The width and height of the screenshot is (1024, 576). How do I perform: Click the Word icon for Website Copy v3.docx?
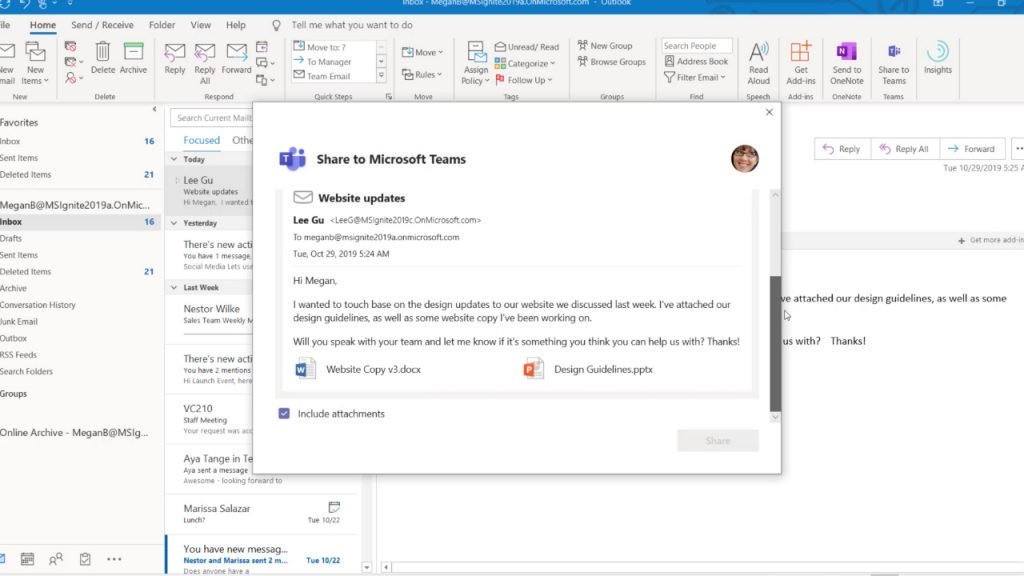[x=305, y=369]
